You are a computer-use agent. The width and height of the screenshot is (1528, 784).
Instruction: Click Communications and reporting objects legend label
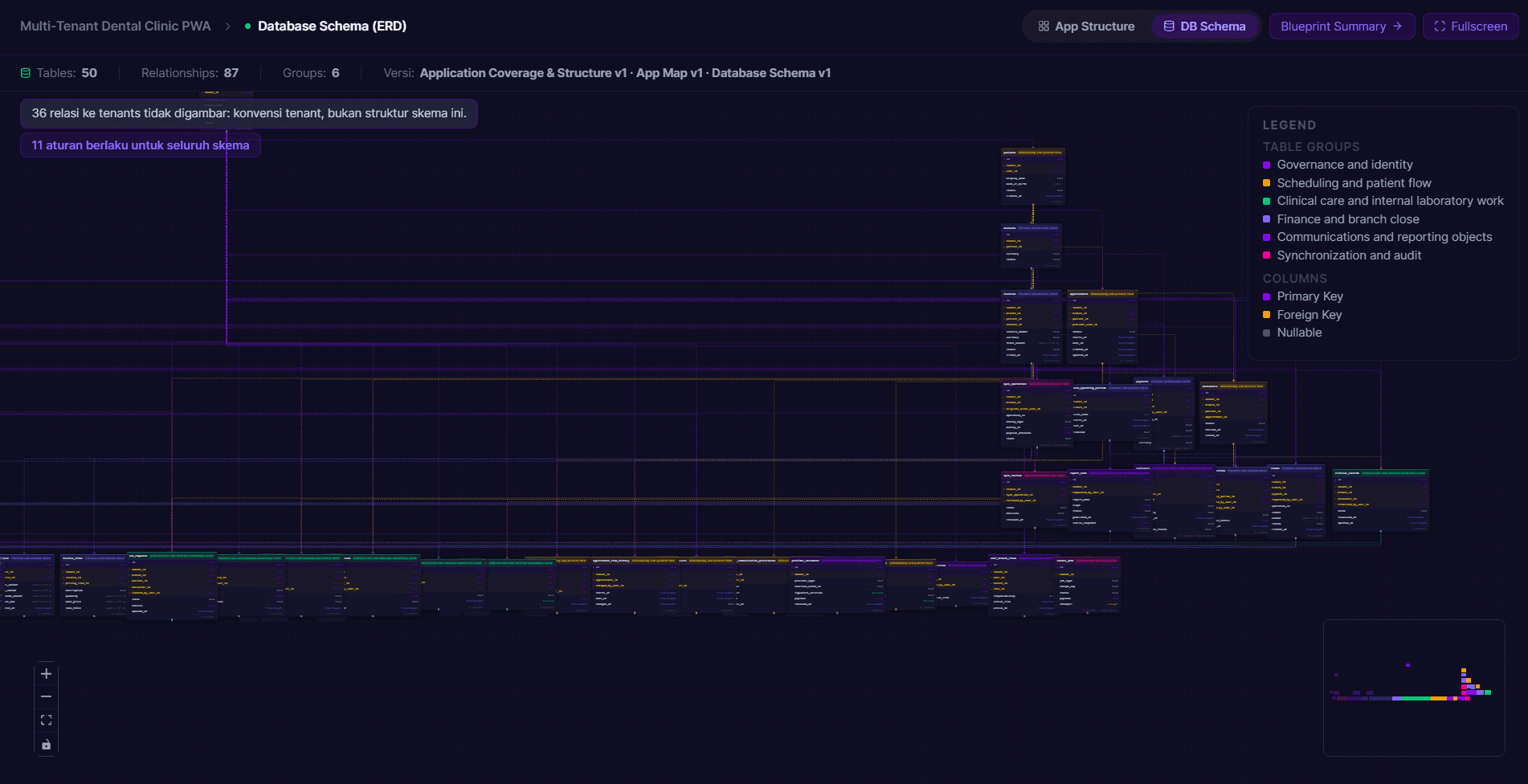tap(1384, 237)
